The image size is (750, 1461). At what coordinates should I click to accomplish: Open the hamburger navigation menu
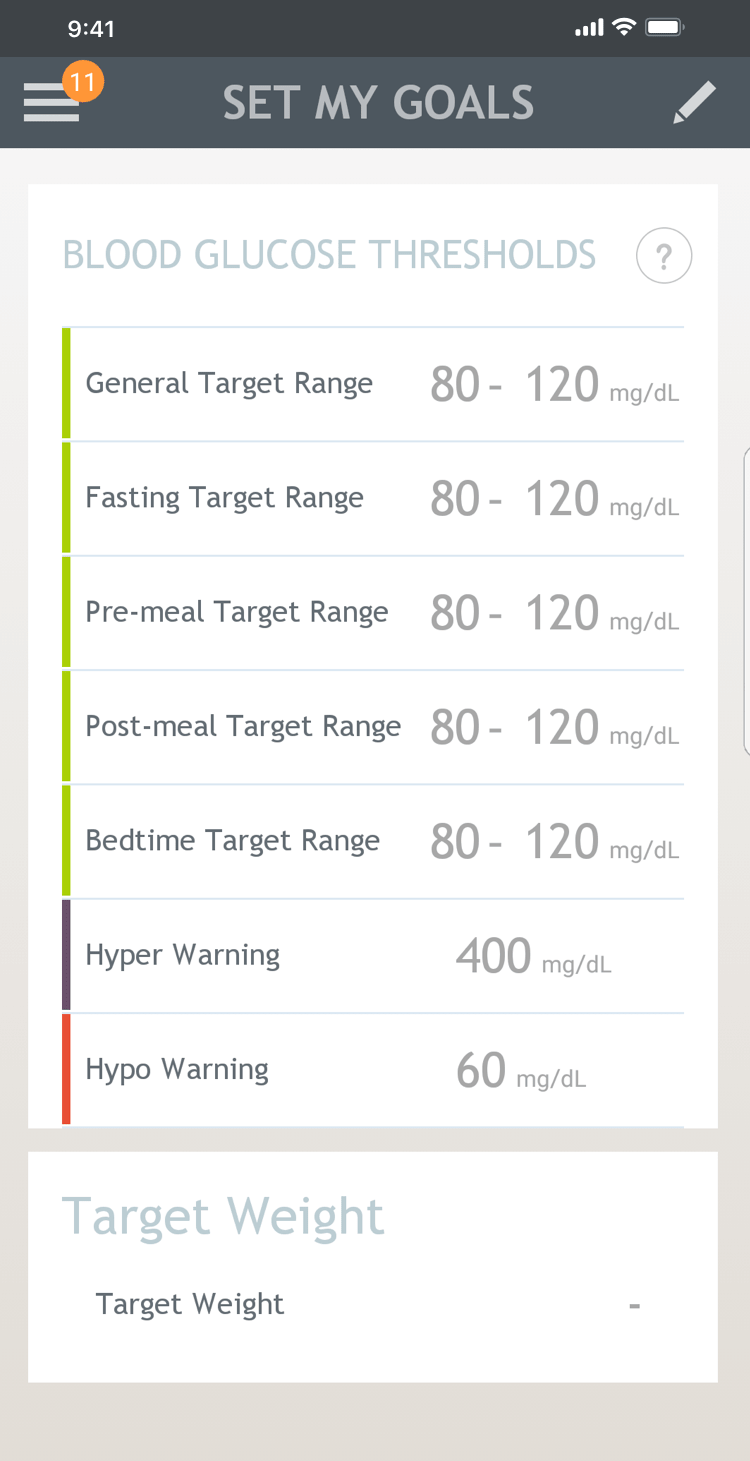click(50, 104)
